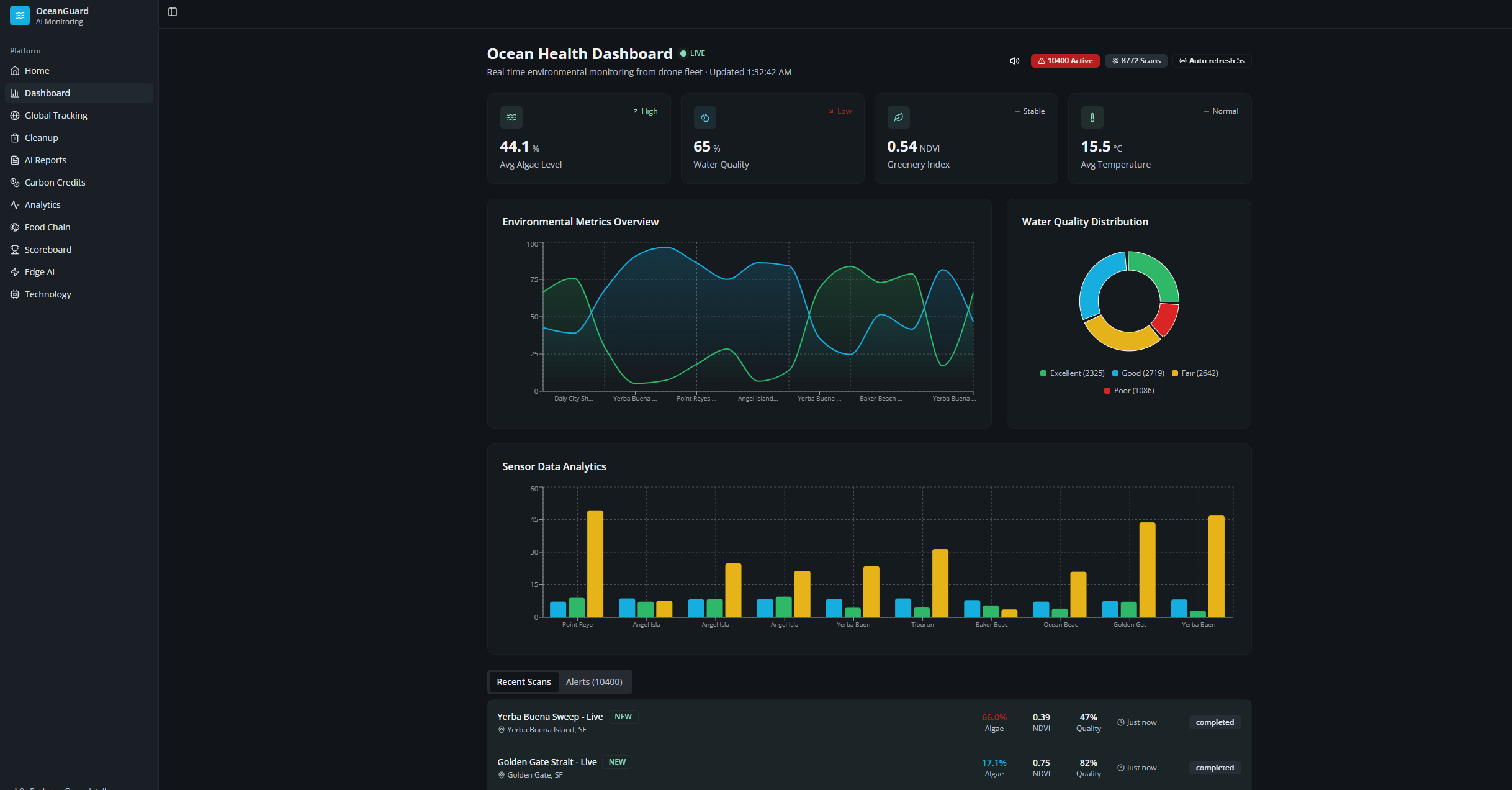The height and width of the screenshot is (790, 1512).
Task: Click the 10400 Active alerts badge
Action: pos(1064,61)
